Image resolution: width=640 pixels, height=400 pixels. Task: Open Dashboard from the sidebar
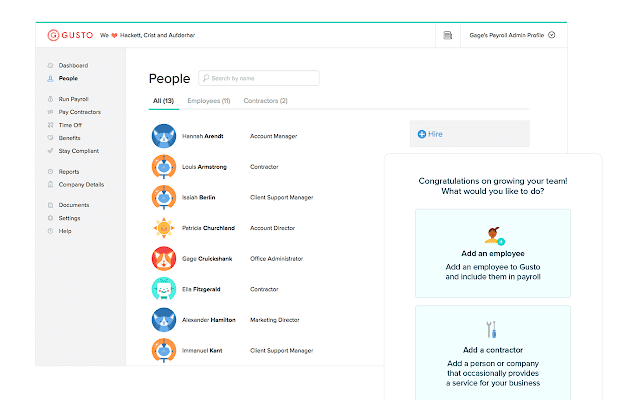click(x=73, y=66)
